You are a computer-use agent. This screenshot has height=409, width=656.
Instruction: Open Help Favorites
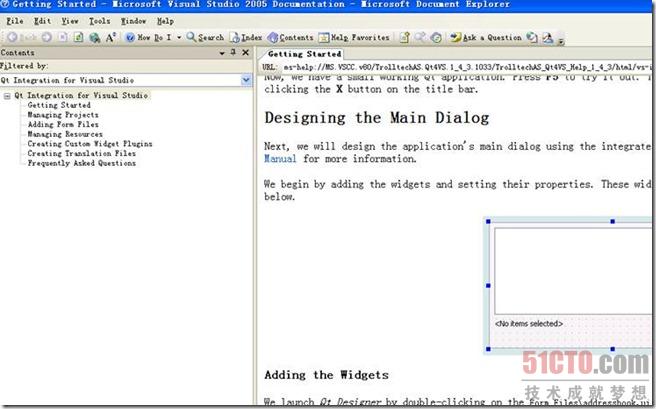click(x=354, y=37)
